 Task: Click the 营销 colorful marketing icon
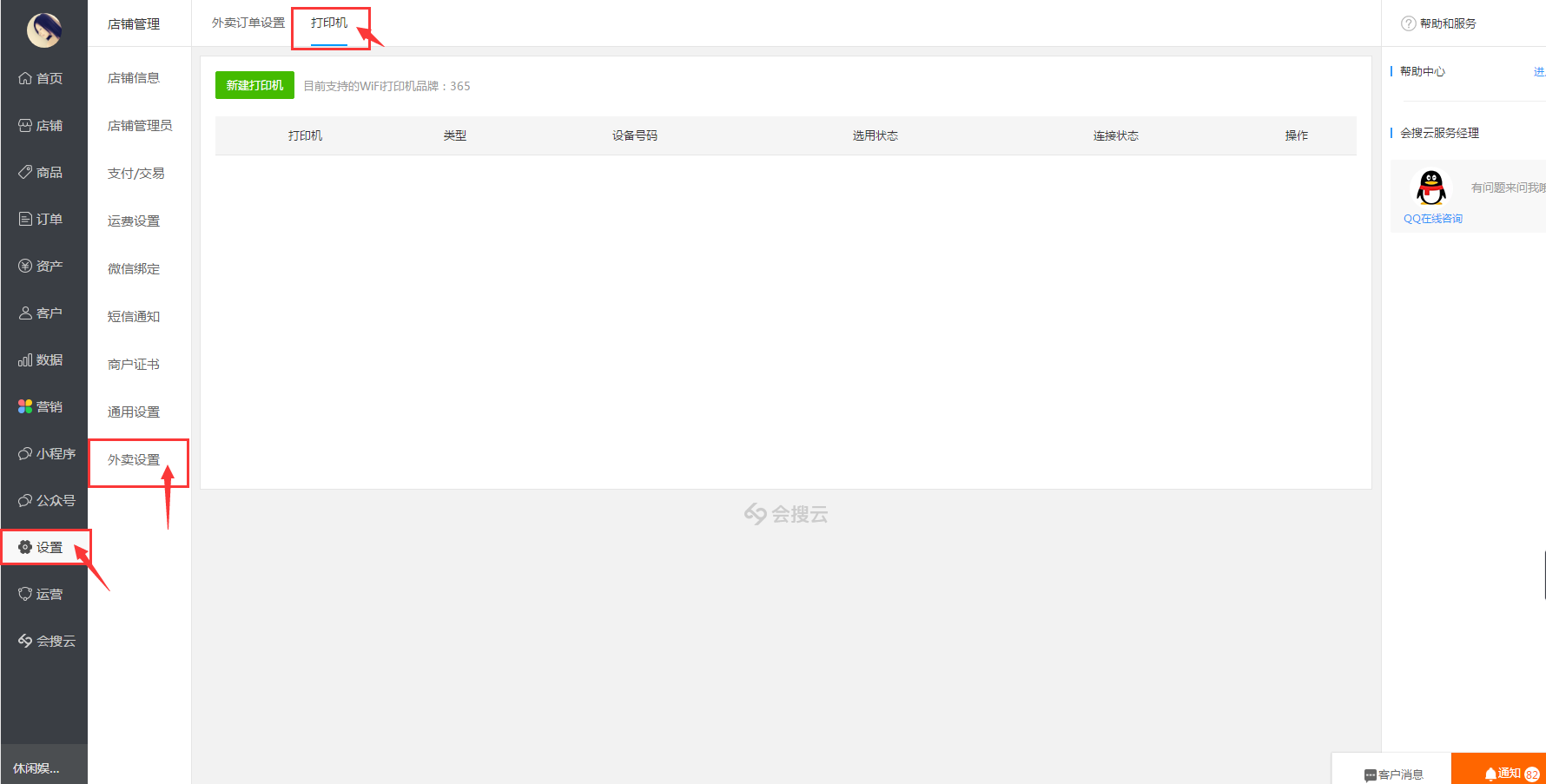click(25, 407)
